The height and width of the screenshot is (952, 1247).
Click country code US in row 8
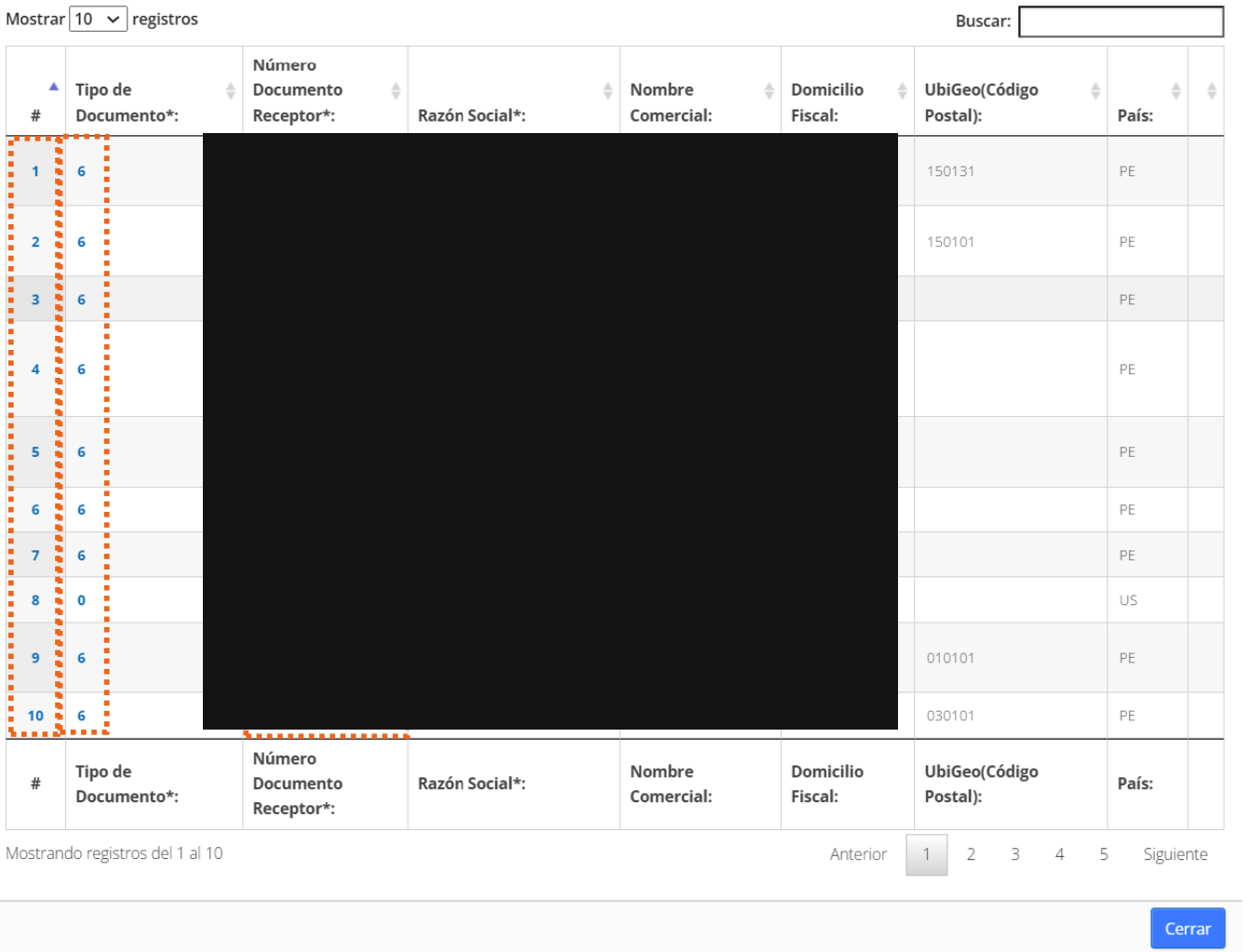click(x=1128, y=600)
